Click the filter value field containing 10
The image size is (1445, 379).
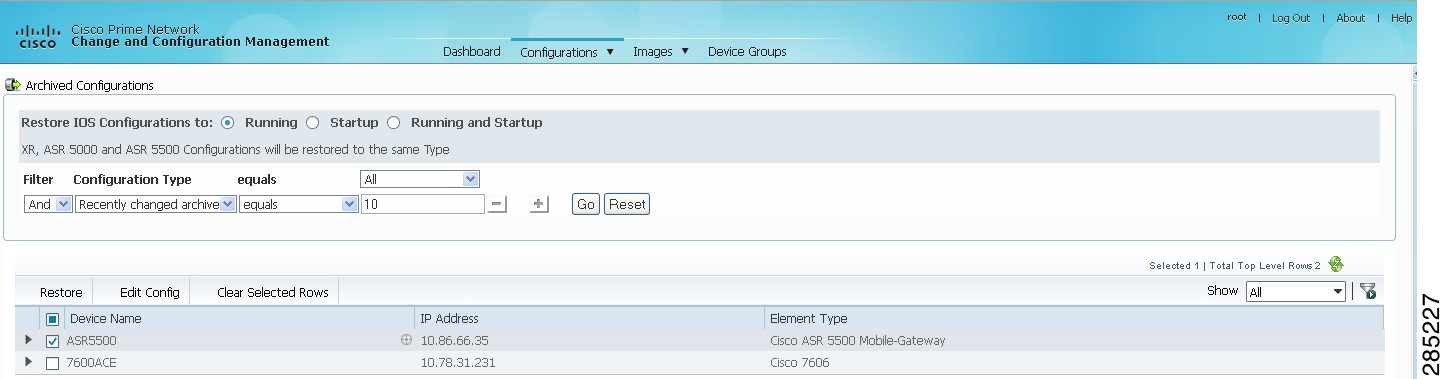[422, 204]
